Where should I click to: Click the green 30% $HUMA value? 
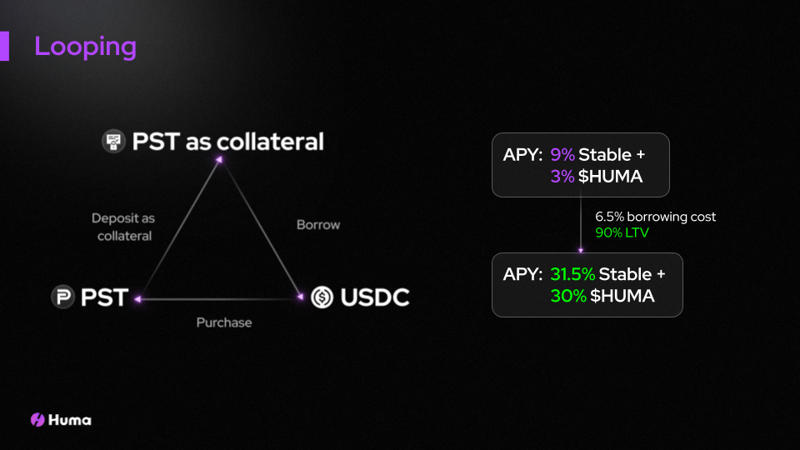[568, 296]
